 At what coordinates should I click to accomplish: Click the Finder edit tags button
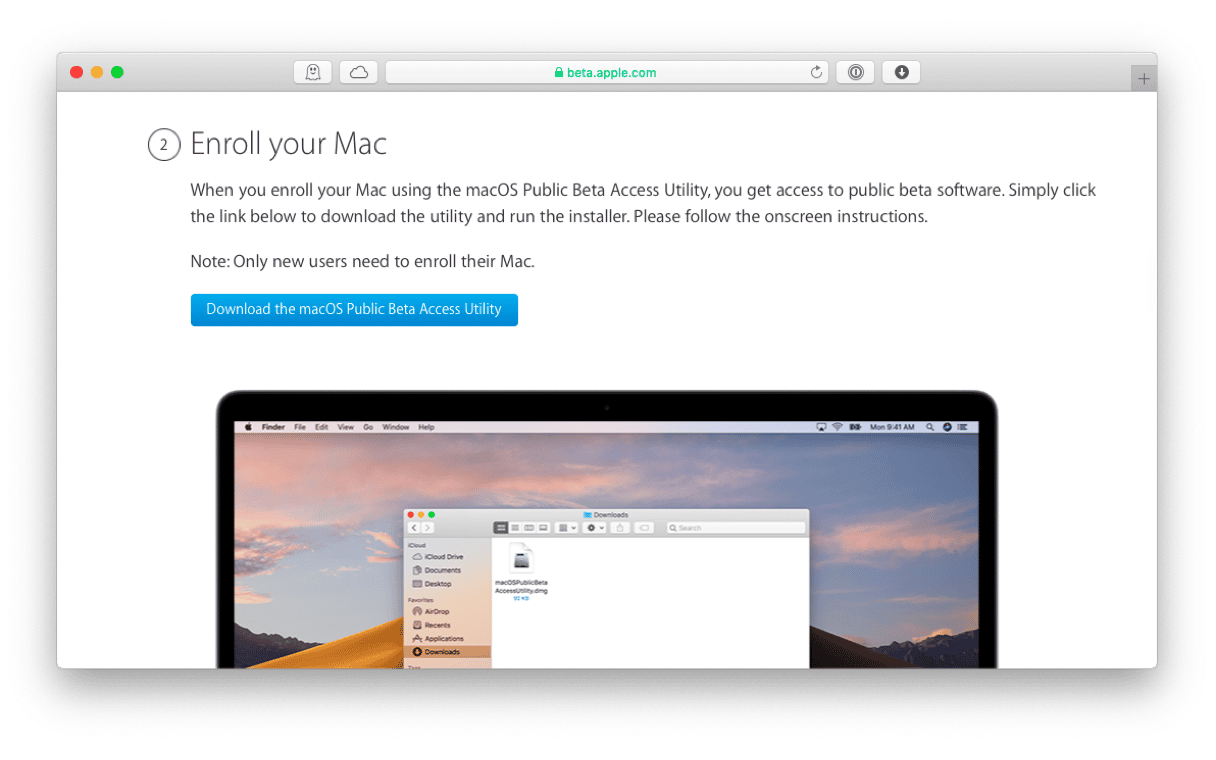click(644, 528)
